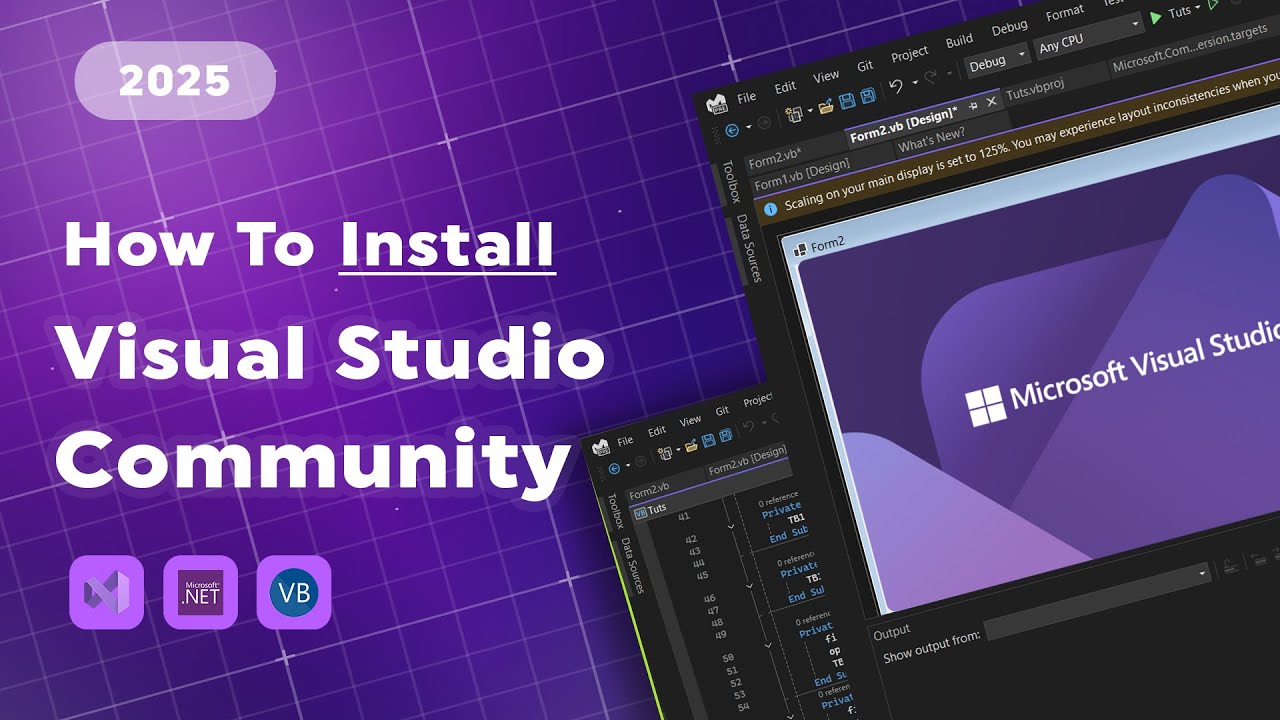Open the Tuts scope dropdown in code editor

[710, 492]
